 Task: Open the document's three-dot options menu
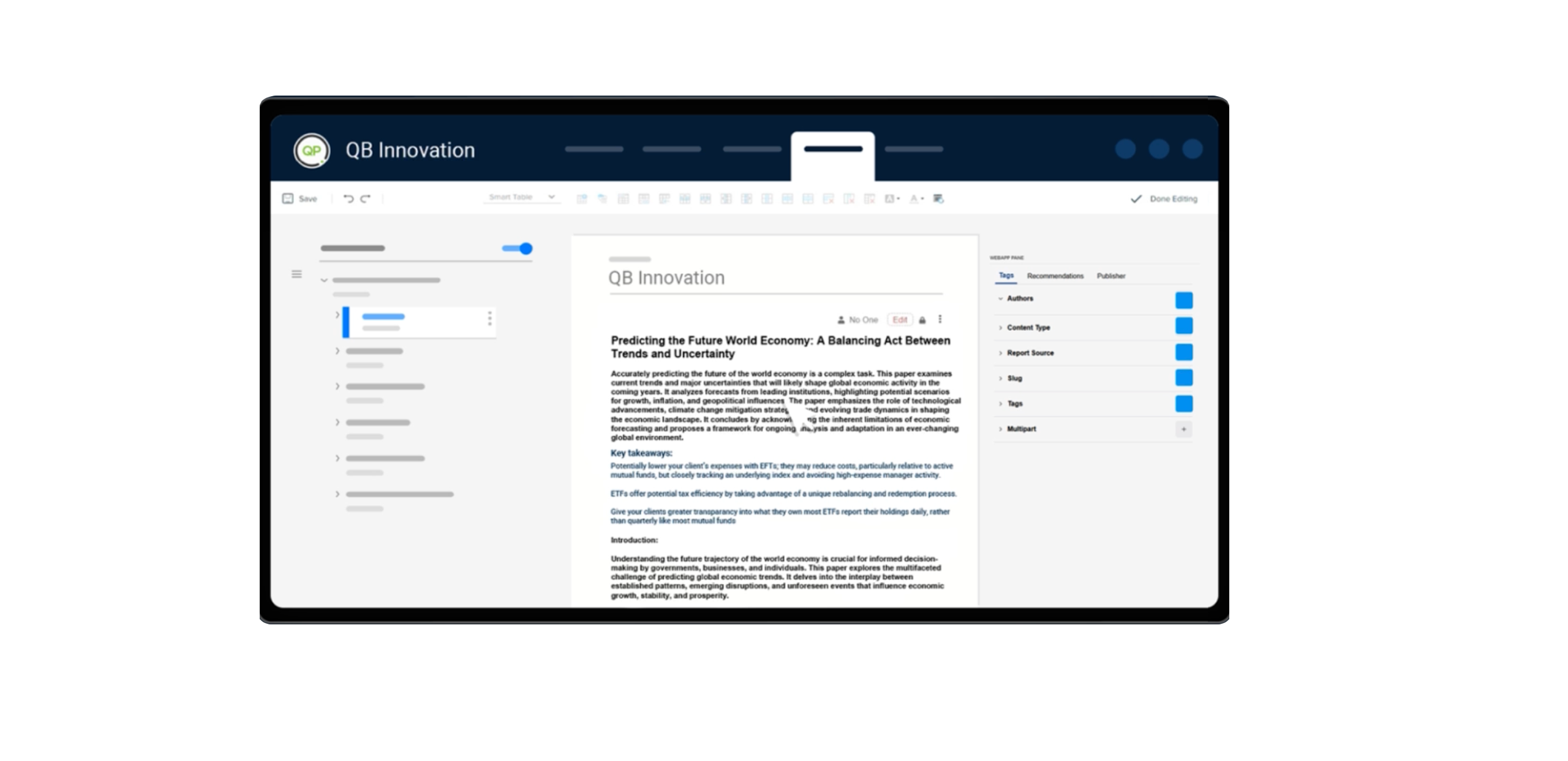coord(940,319)
